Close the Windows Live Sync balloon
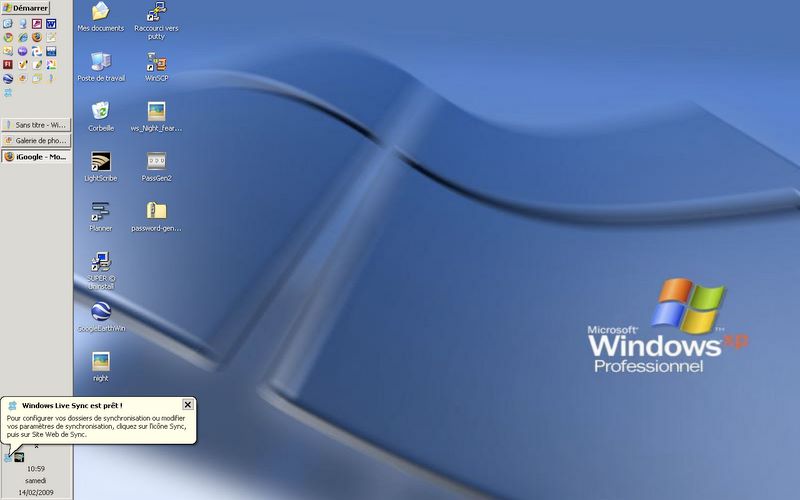800x500 pixels. 188,405
